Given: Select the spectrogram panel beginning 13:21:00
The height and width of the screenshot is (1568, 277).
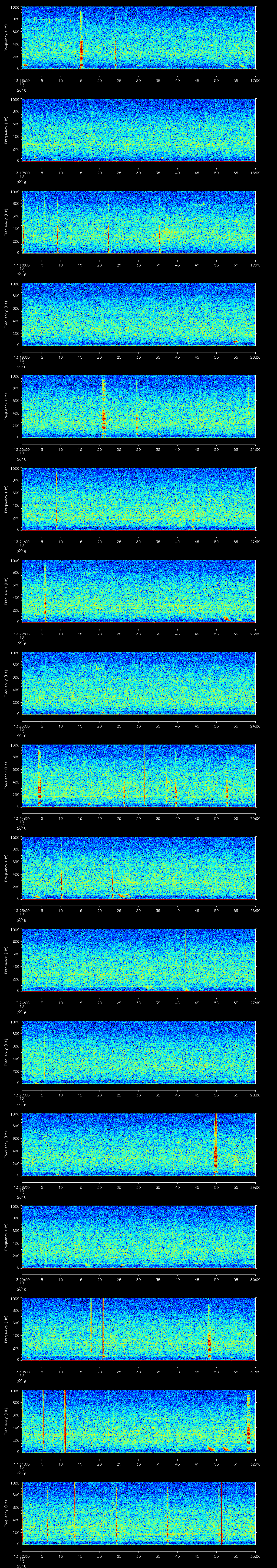Looking at the screenshot, I should [x=139, y=499].
